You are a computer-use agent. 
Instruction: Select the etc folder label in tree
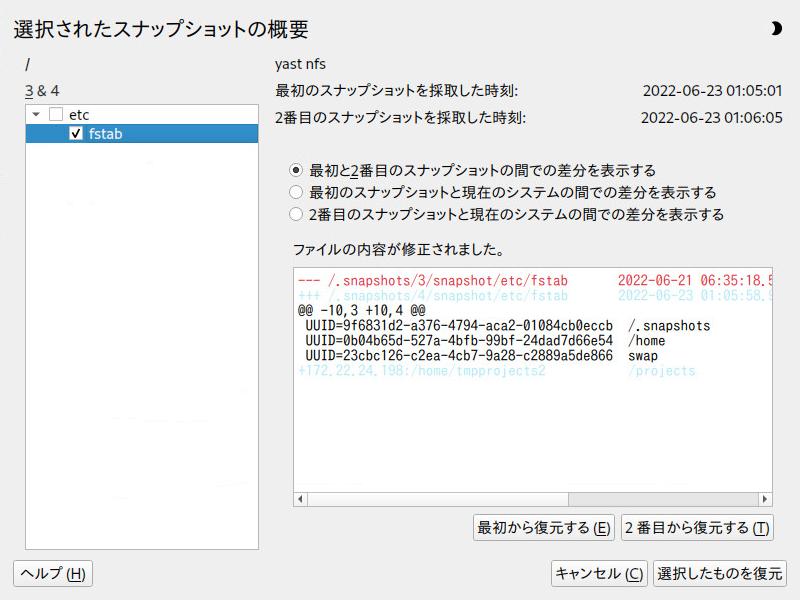pyautogui.click(x=79, y=115)
